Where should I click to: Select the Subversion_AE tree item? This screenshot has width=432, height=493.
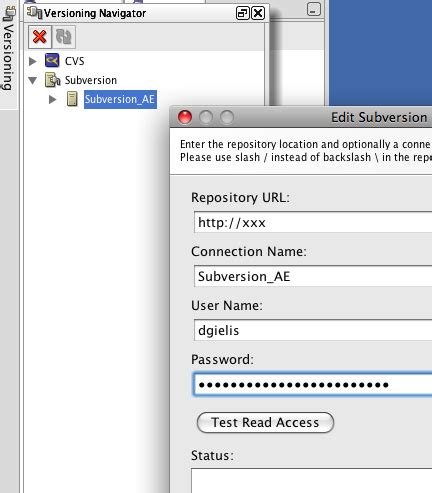tap(120, 99)
